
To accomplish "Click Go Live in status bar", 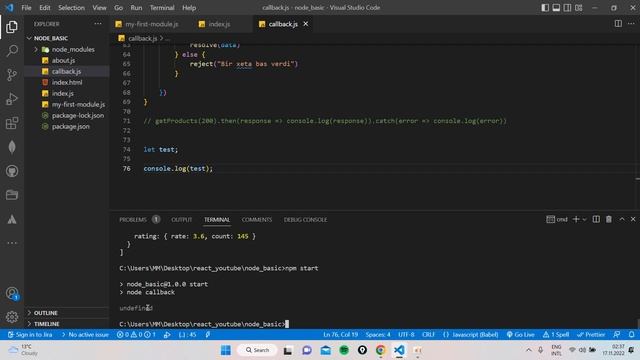I will (520, 334).
